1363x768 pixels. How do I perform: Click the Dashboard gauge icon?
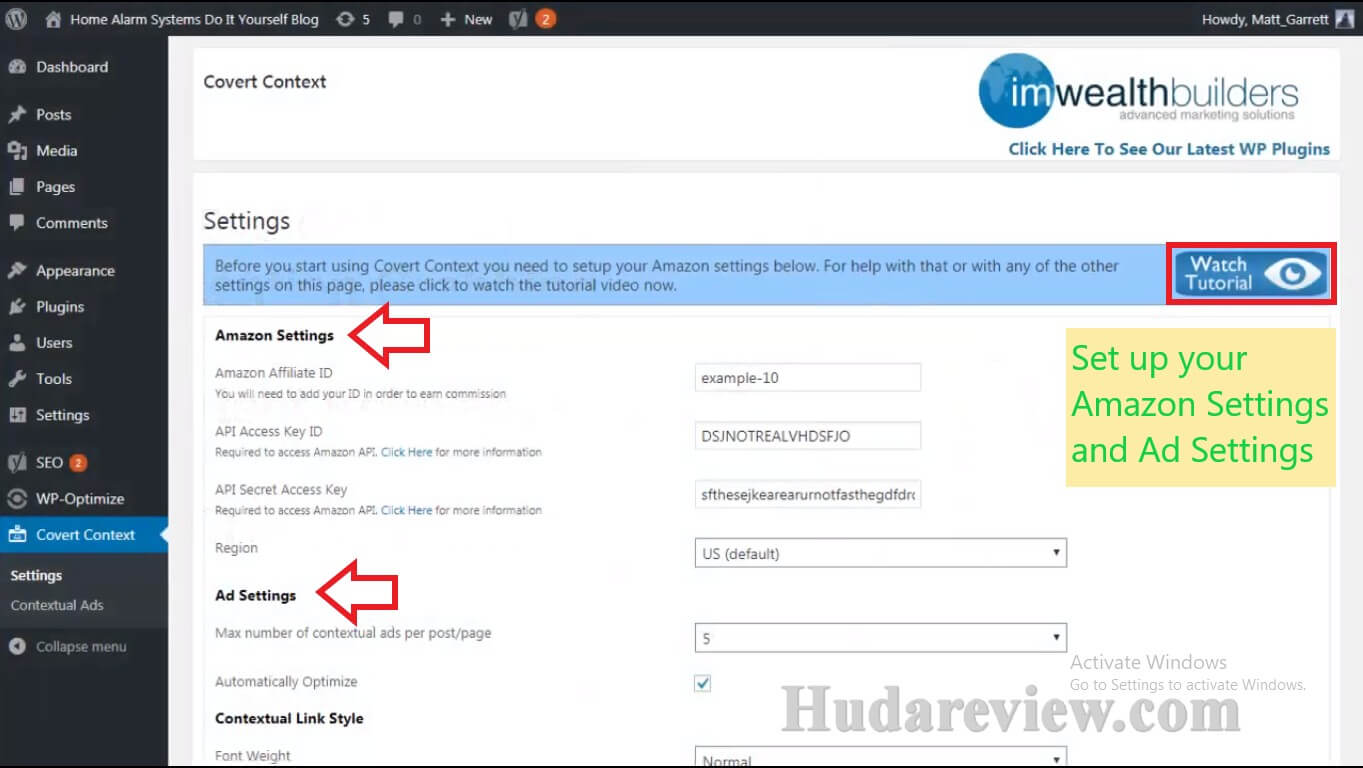(x=17, y=67)
